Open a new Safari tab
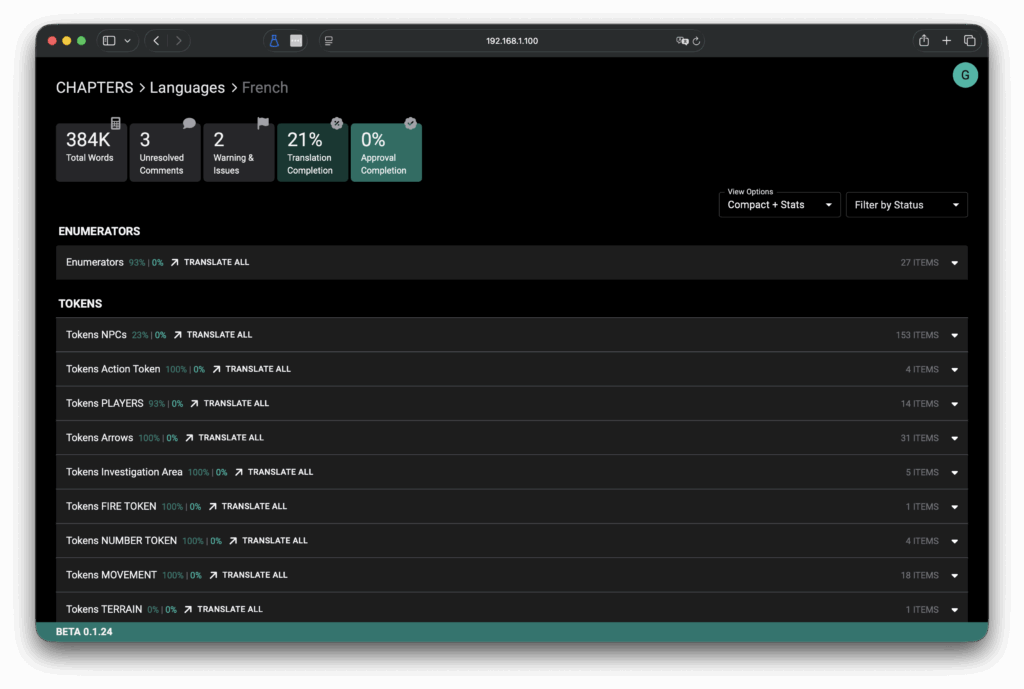The width and height of the screenshot is (1024, 689). (x=946, y=41)
